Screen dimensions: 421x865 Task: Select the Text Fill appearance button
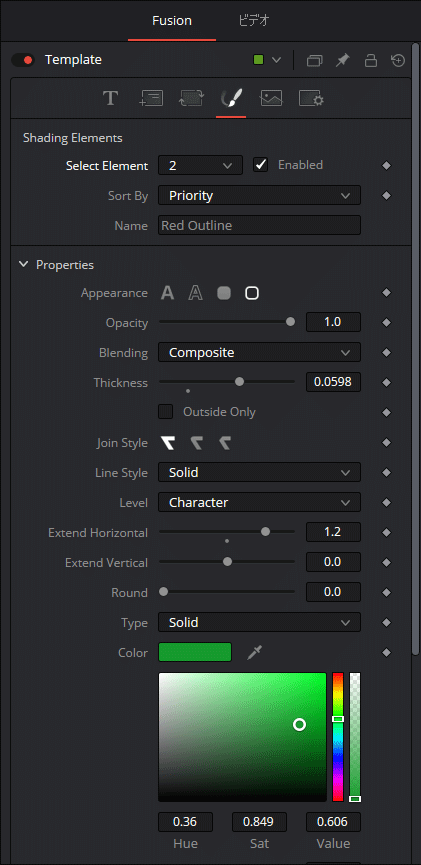point(167,293)
